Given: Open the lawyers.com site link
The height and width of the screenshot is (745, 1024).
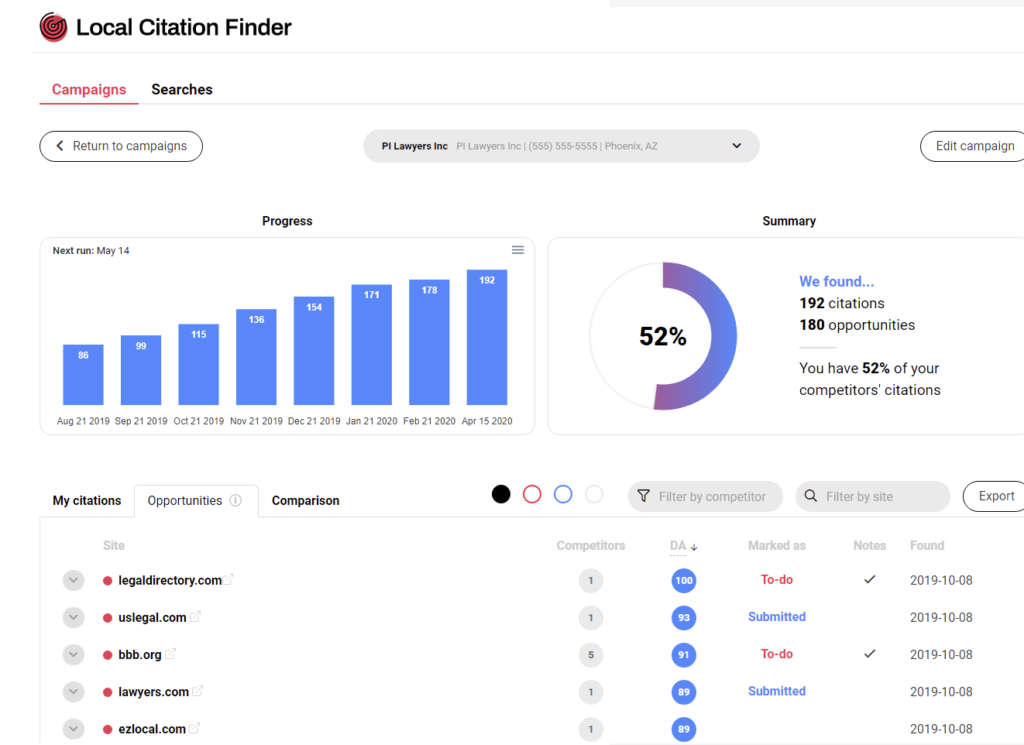Looking at the screenshot, I should (153, 692).
